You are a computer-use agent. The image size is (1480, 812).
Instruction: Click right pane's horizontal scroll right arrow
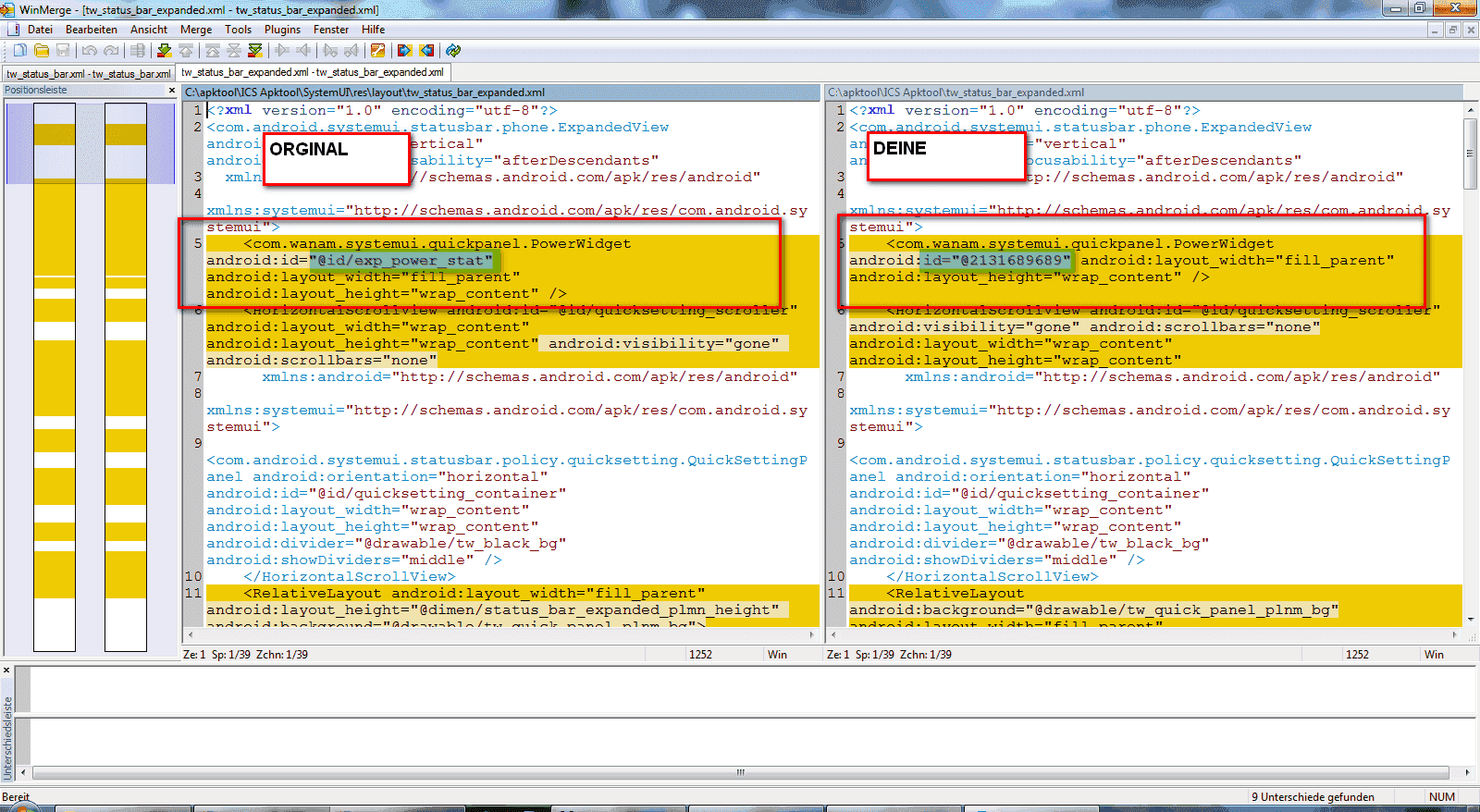pos(1455,634)
